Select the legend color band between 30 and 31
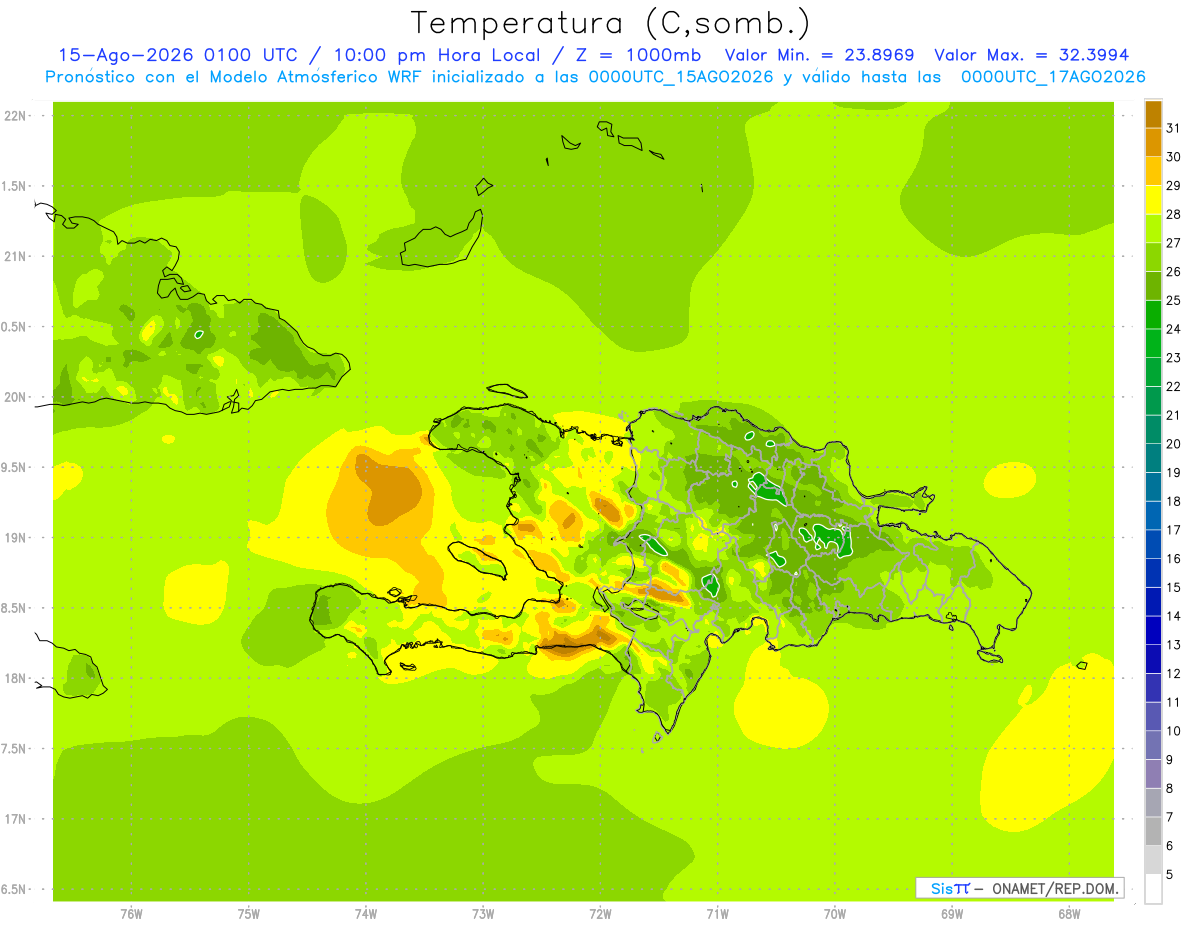The height and width of the screenshot is (927, 1200). [x=1153, y=142]
